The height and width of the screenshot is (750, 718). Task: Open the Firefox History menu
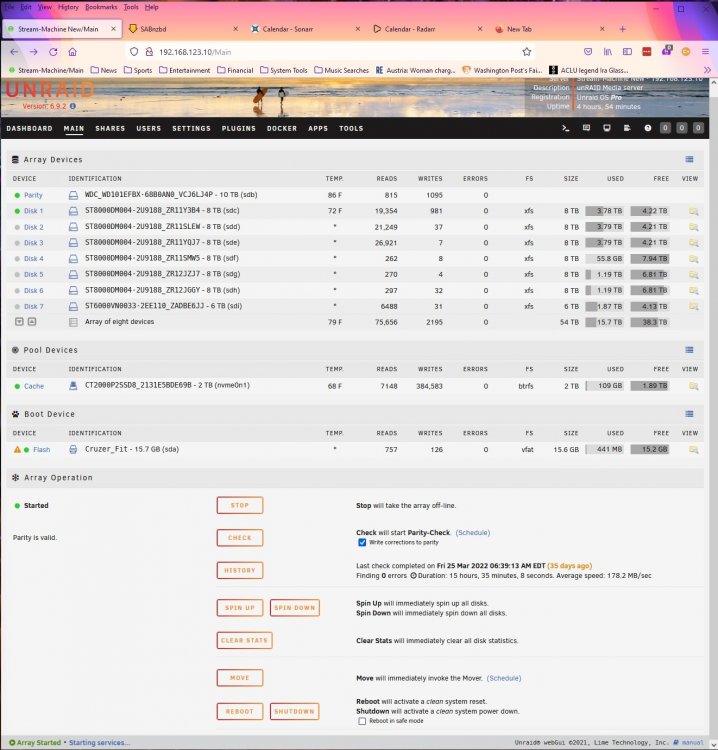click(68, 7)
